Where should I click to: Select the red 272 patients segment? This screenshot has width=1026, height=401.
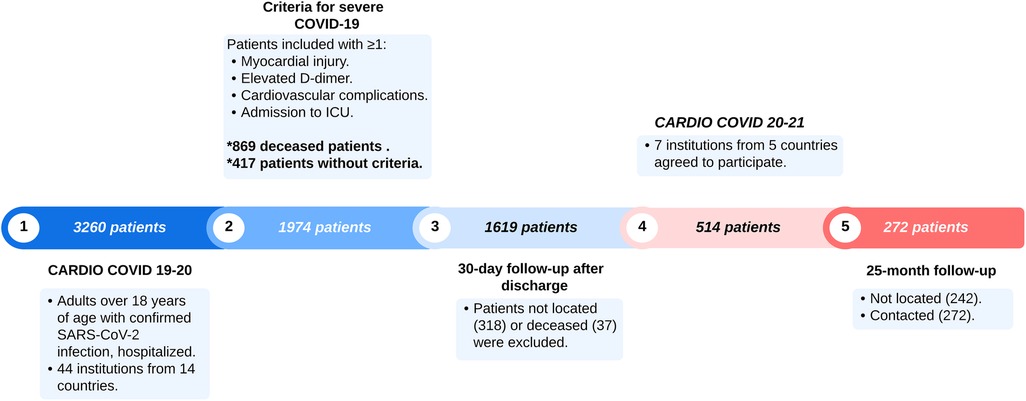(x=932, y=227)
